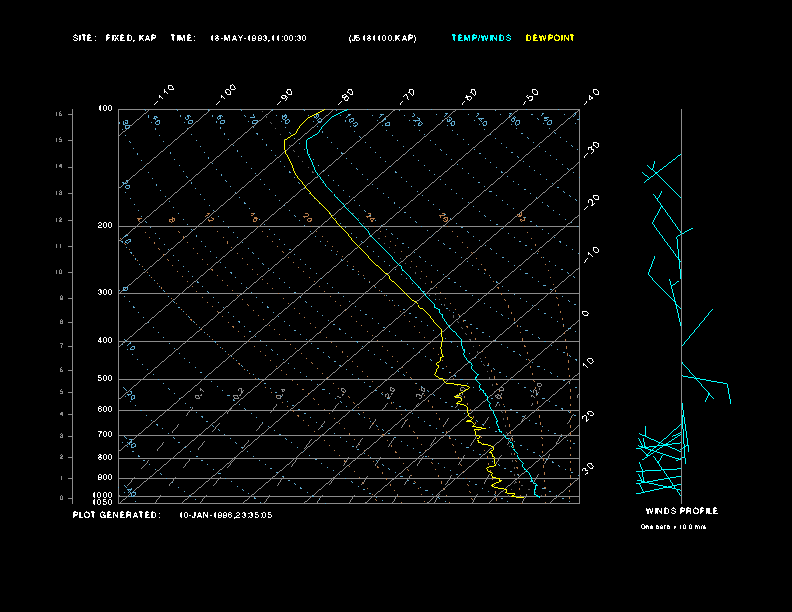Image resolution: width=792 pixels, height=612 pixels.
Task: Click the 10 km height scale label
Action: [60, 272]
